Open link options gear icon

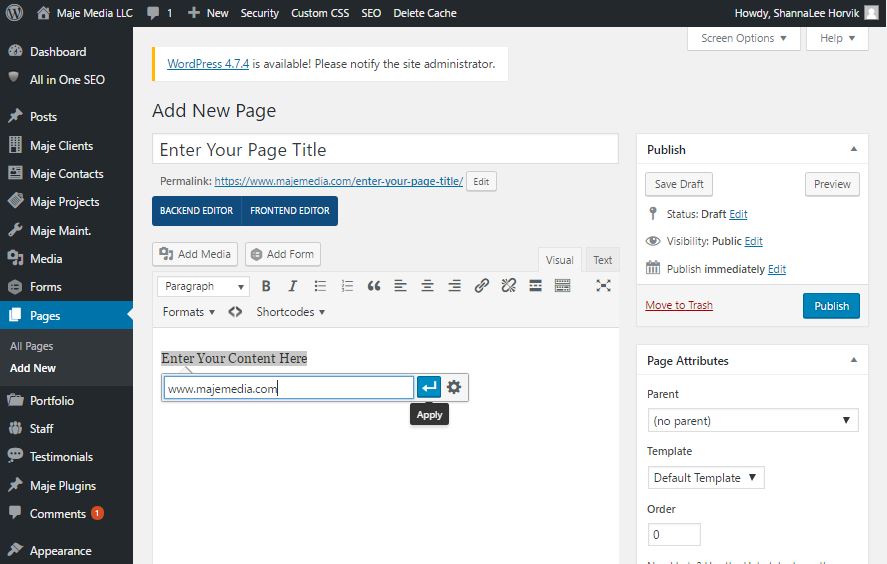click(x=454, y=388)
